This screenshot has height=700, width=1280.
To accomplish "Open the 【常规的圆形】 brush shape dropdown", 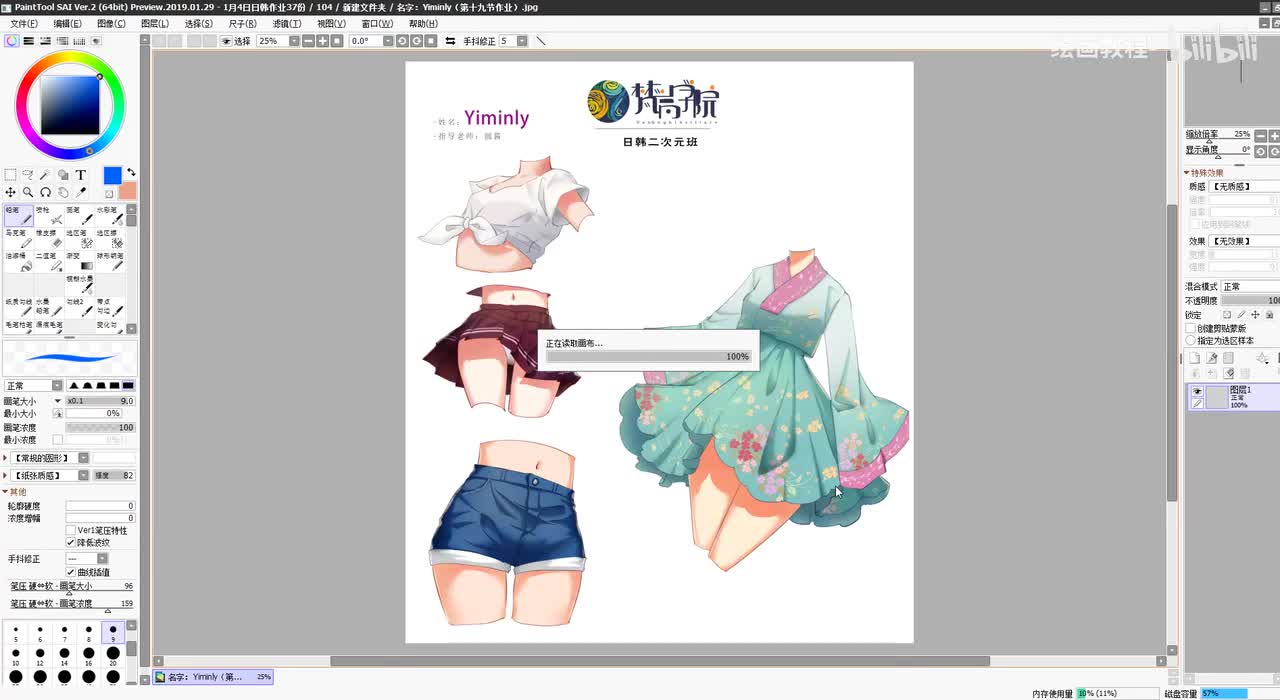I will coord(84,458).
